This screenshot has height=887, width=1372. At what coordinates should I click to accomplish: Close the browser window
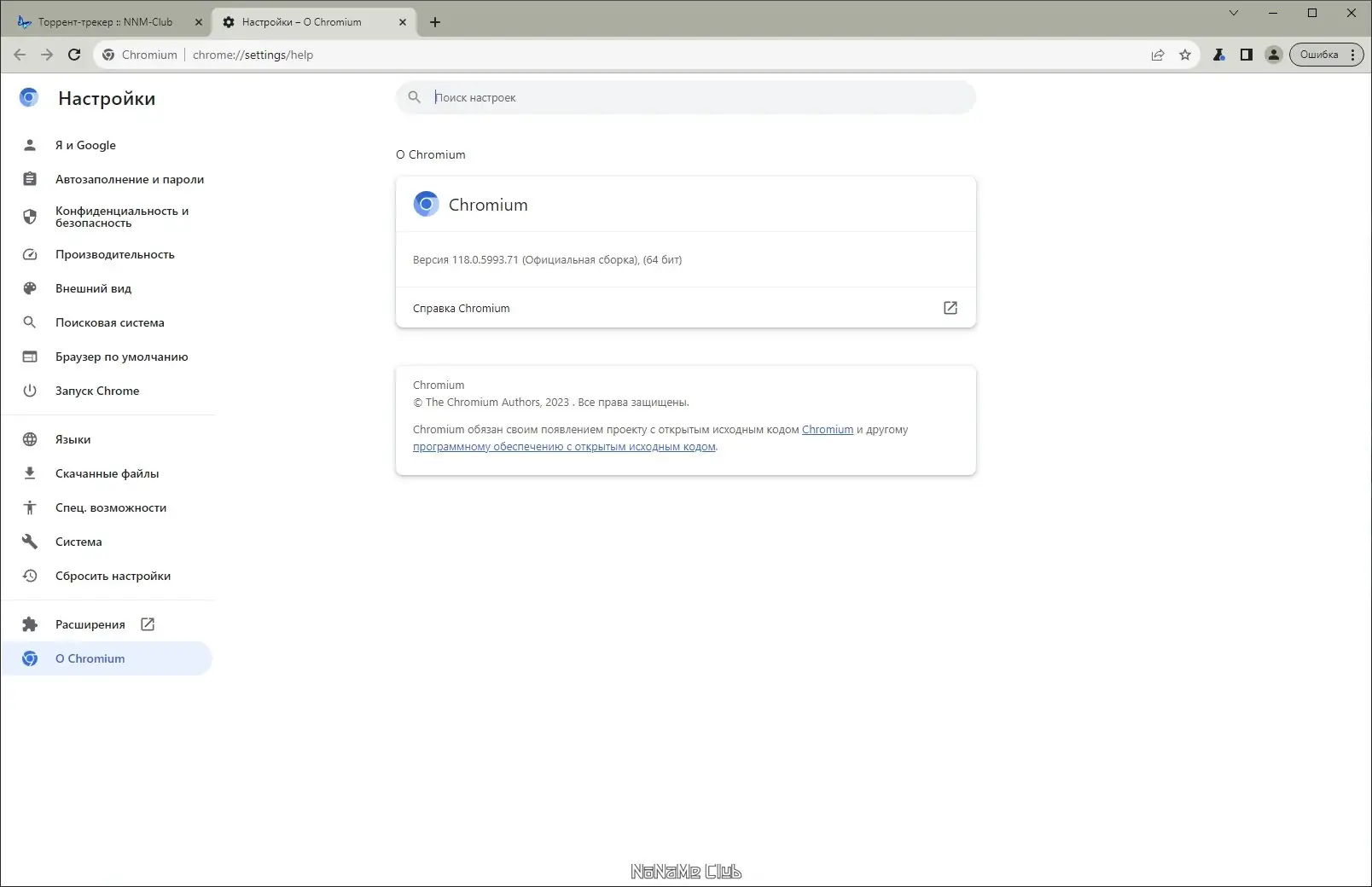(1352, 13)
